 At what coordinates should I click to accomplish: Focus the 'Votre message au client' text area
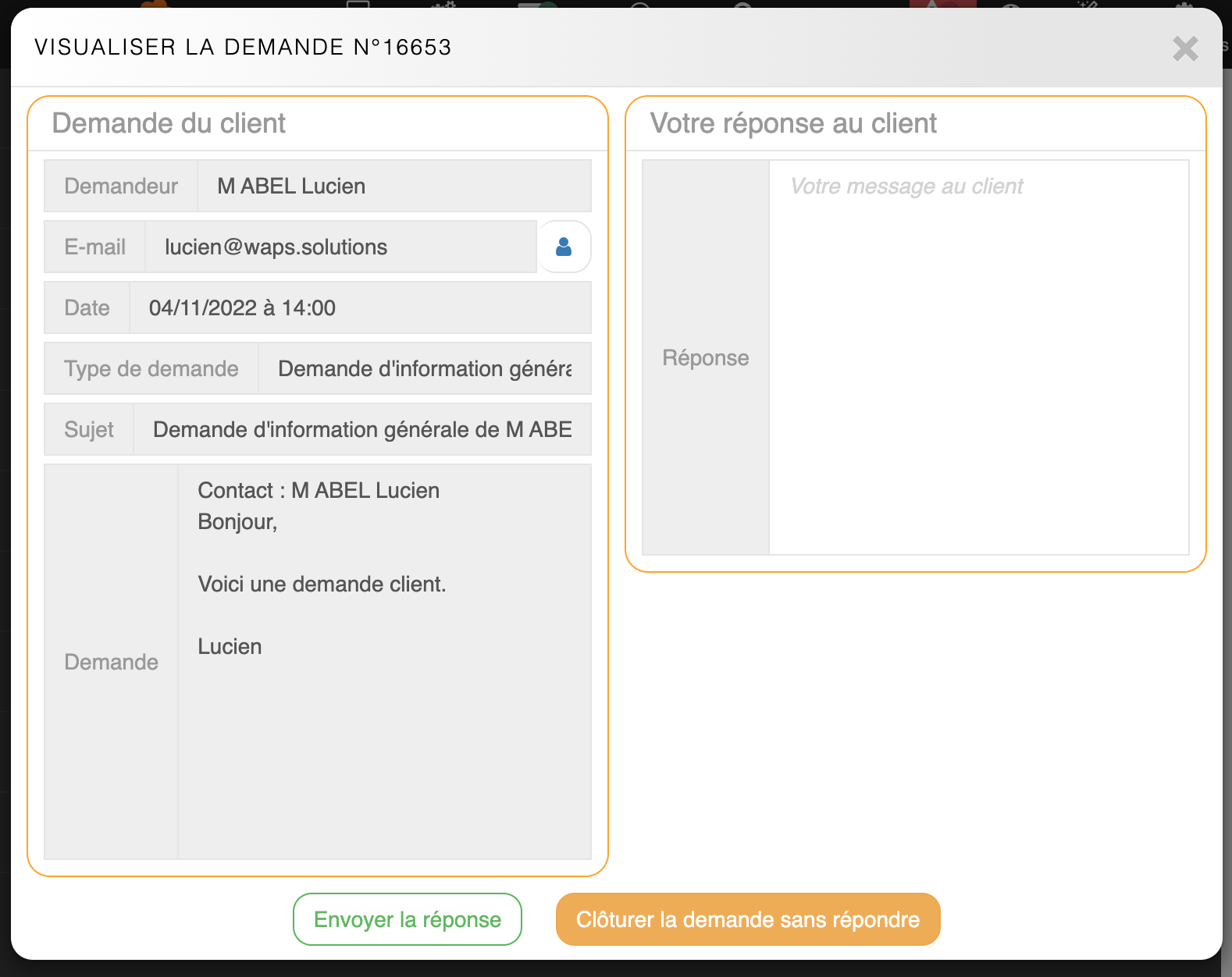coord(978,357)
